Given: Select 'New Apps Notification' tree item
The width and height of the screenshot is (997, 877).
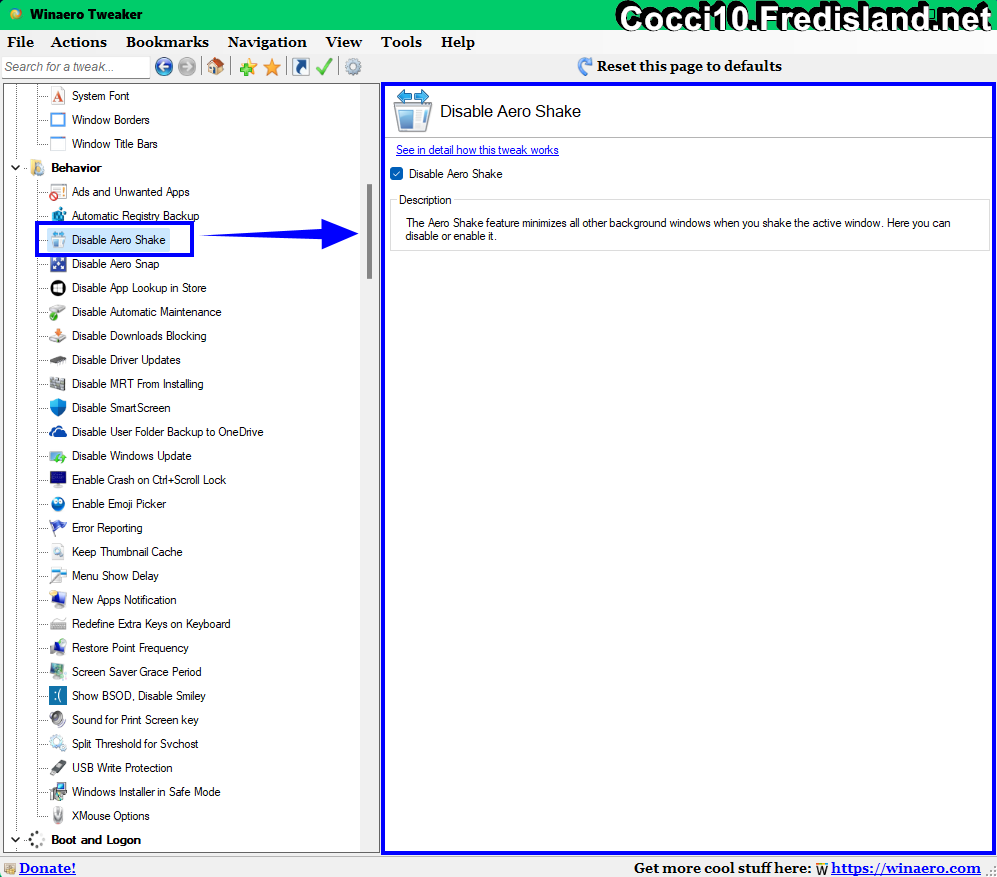Looking at the screenshot, I should coord(124,600).
